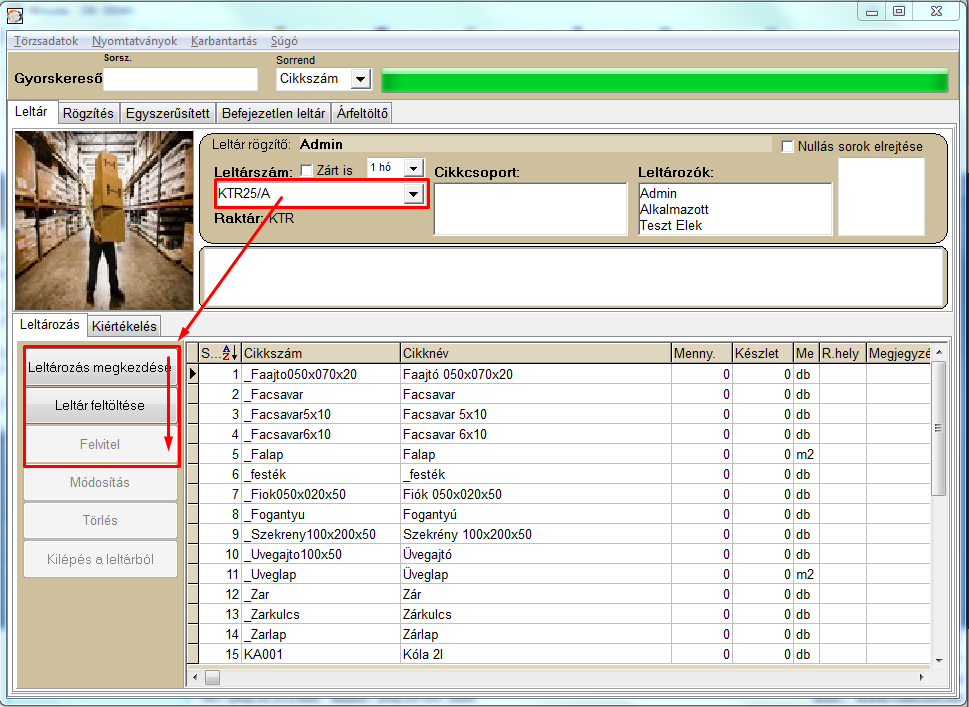Switch to the Egyszerűsített tab
This screenshot has height=707, width=969.
(x=167, y=113)
